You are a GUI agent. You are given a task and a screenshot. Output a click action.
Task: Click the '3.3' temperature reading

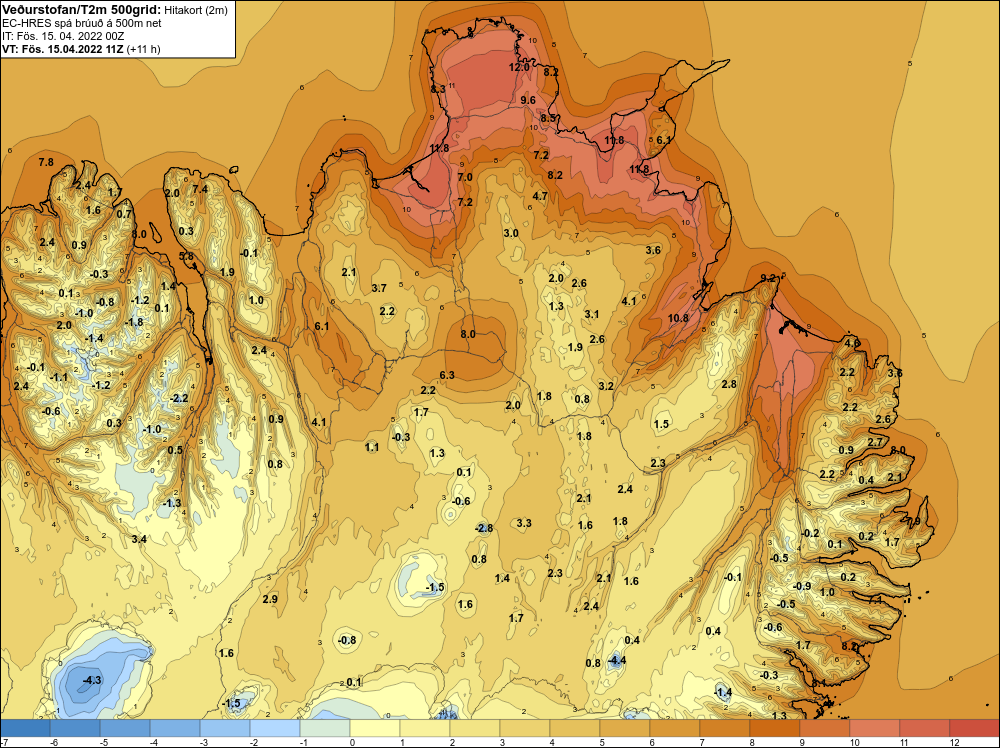[524, 523]
